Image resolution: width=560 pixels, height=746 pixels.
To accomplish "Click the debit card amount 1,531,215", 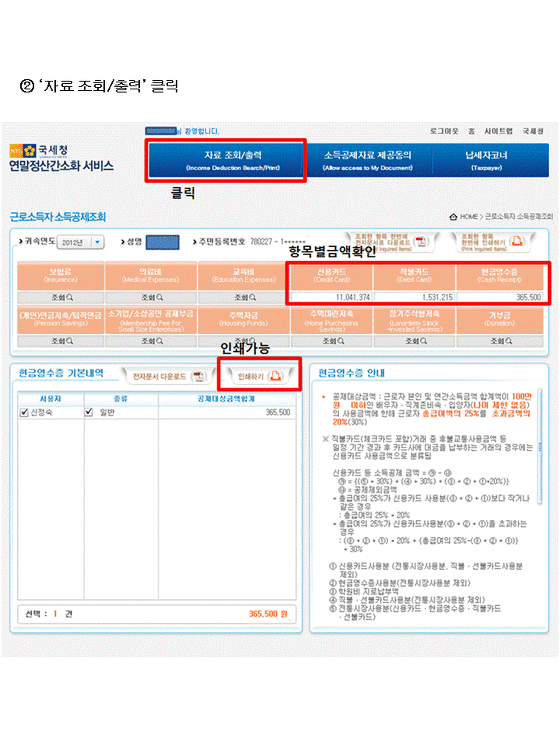I will (x=437, y=297).
